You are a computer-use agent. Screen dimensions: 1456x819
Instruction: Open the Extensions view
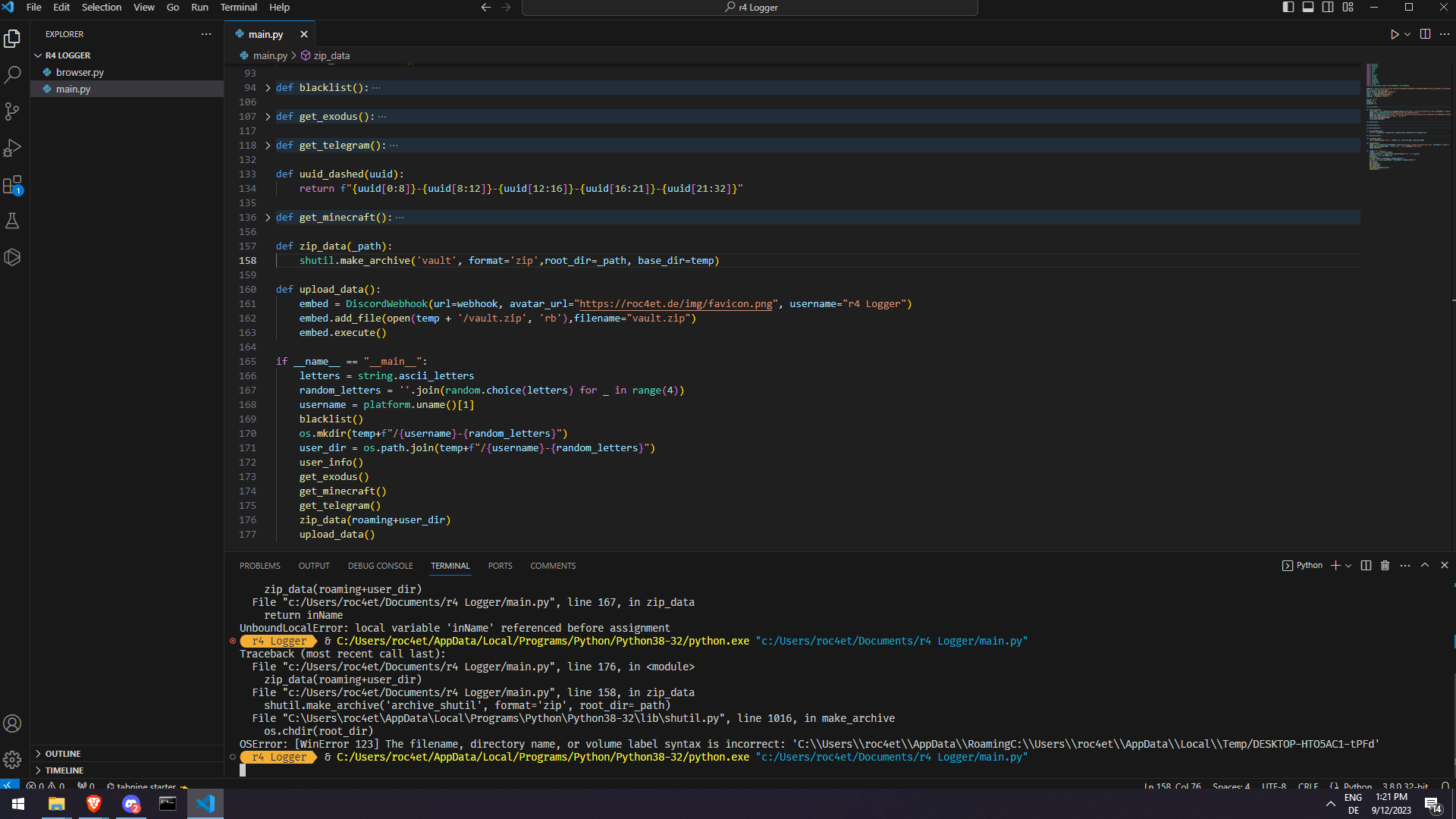click(12, 184)
